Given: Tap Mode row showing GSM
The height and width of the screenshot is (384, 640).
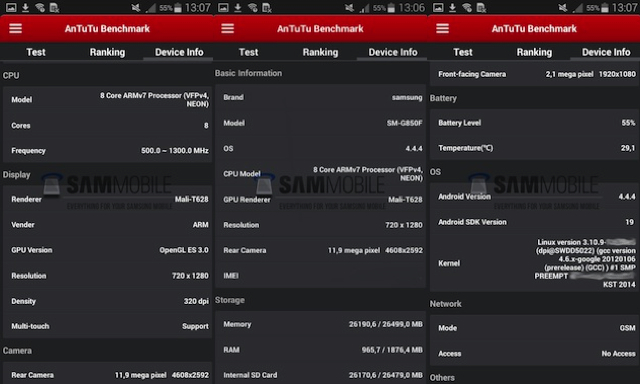Looking at the screenshot, I should coord(535,328).
